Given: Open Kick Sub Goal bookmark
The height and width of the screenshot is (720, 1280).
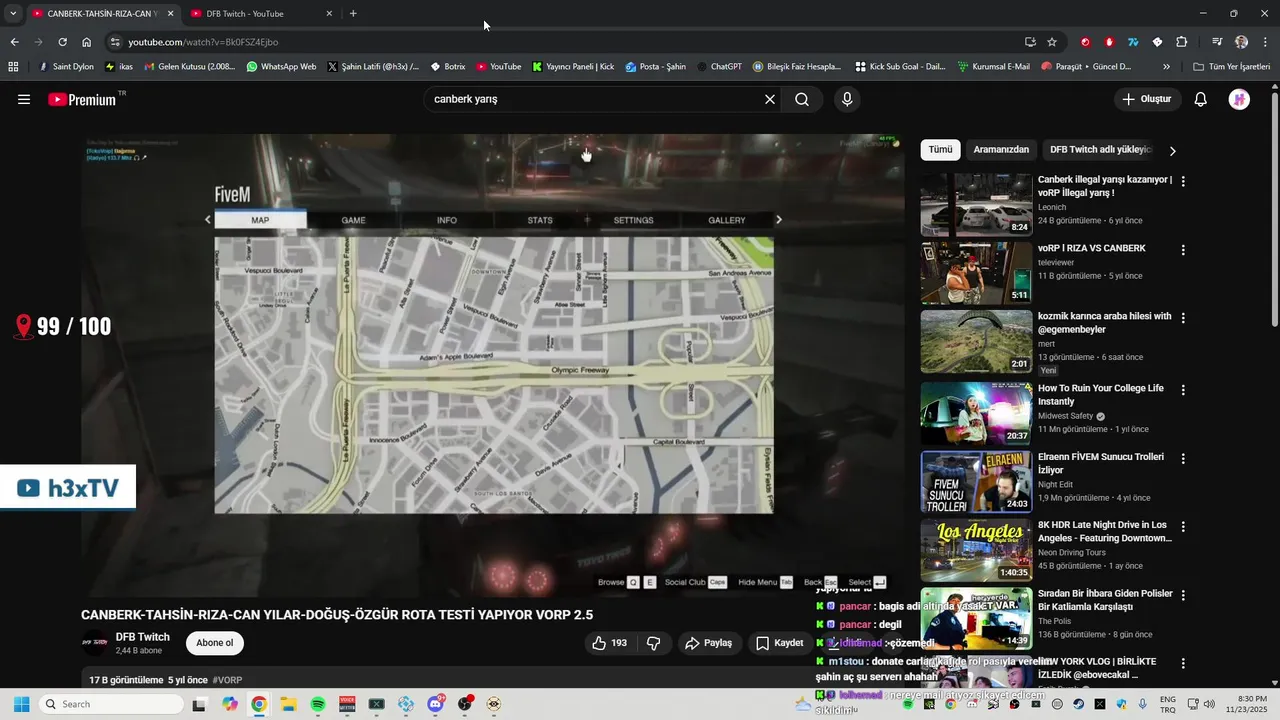Looking at the screenshot, I should pos(900,67).
